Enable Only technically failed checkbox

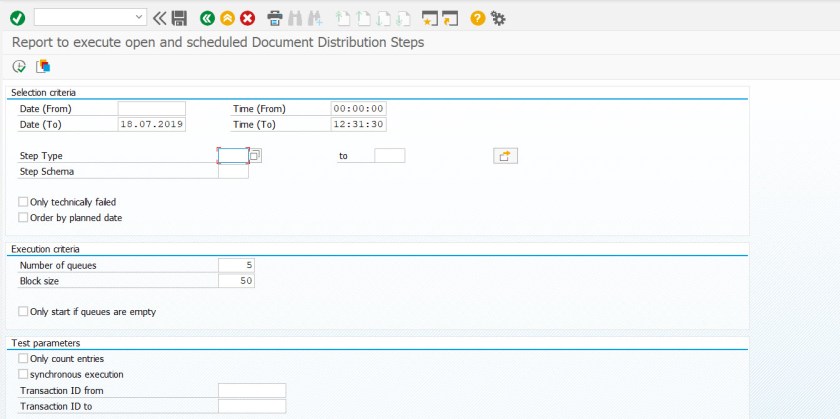tap(23, 202)
